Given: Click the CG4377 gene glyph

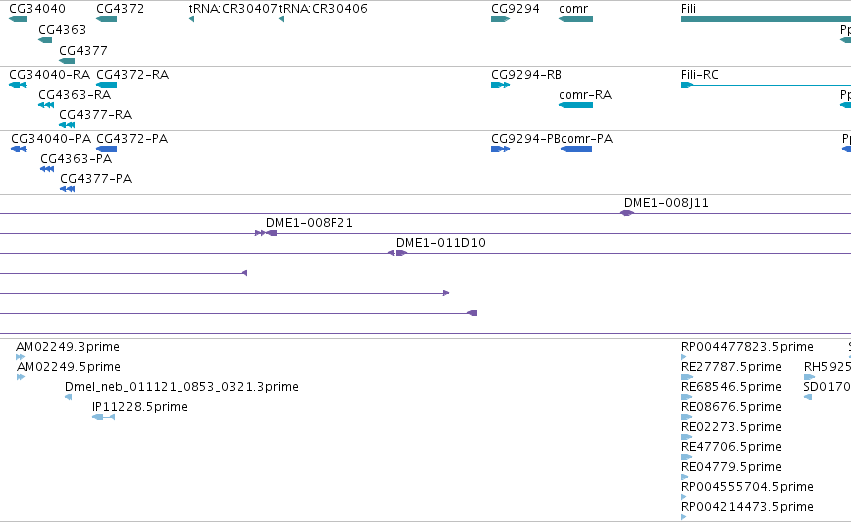Looking at the screenshot, I should (67, 61).
